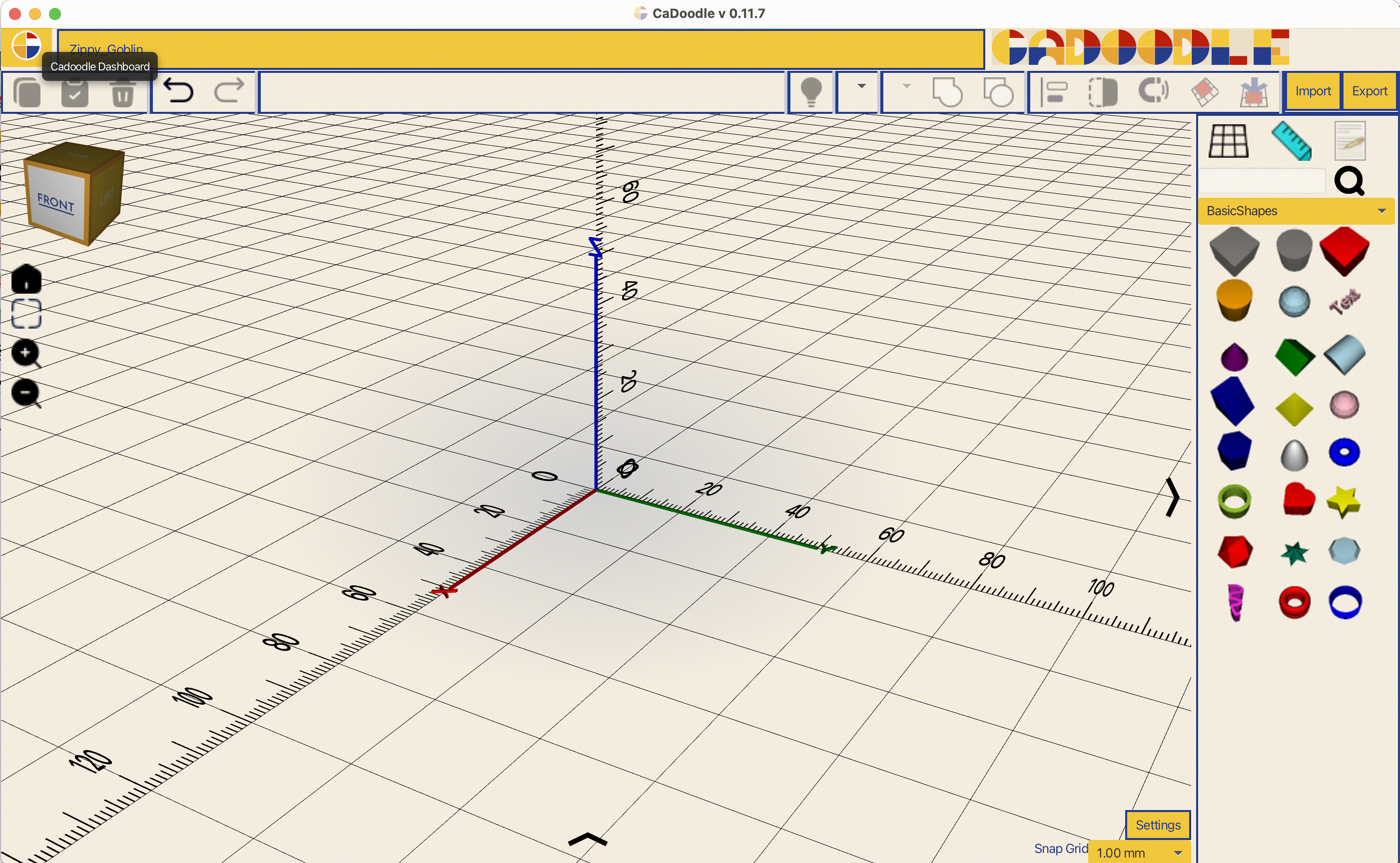Select the light blue half-cylinder shape
Screen dimensions: 1400x863
point(1344,355)
